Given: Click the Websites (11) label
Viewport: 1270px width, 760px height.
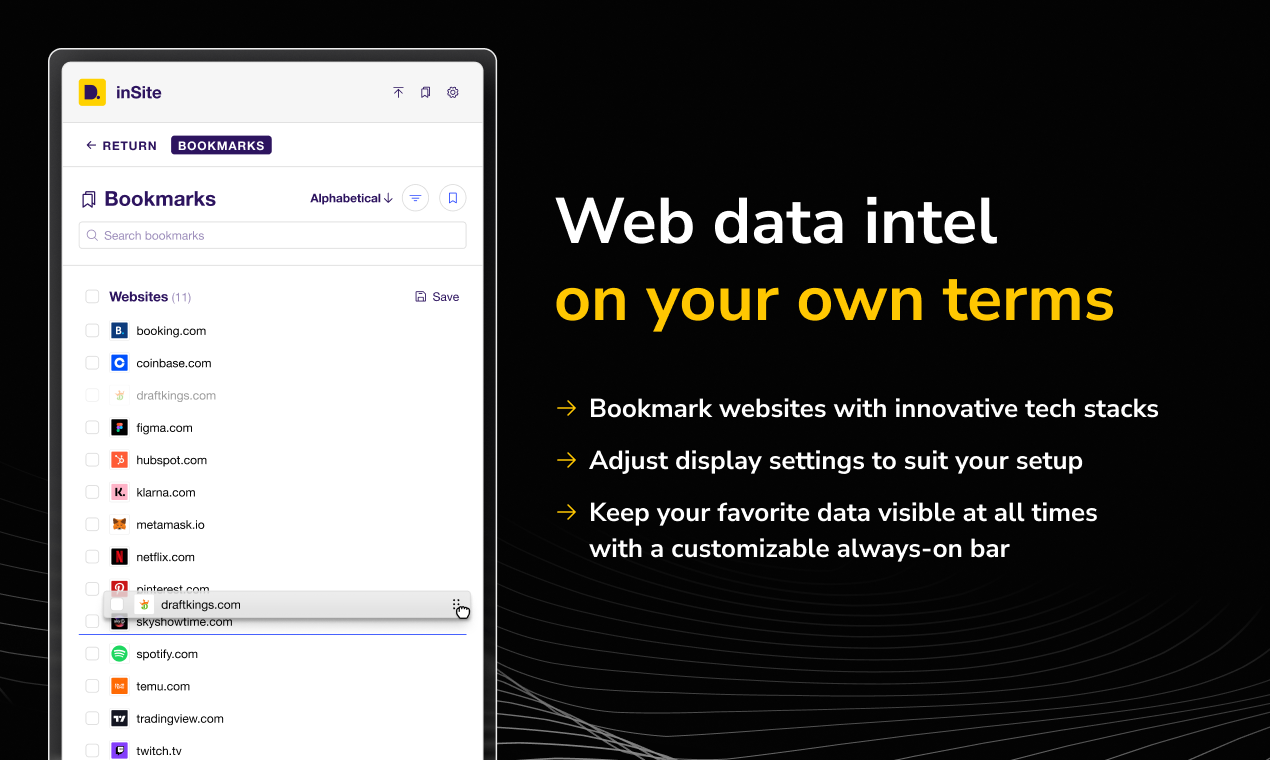Looking at the screenshot, I should click(x=150, y=296).
